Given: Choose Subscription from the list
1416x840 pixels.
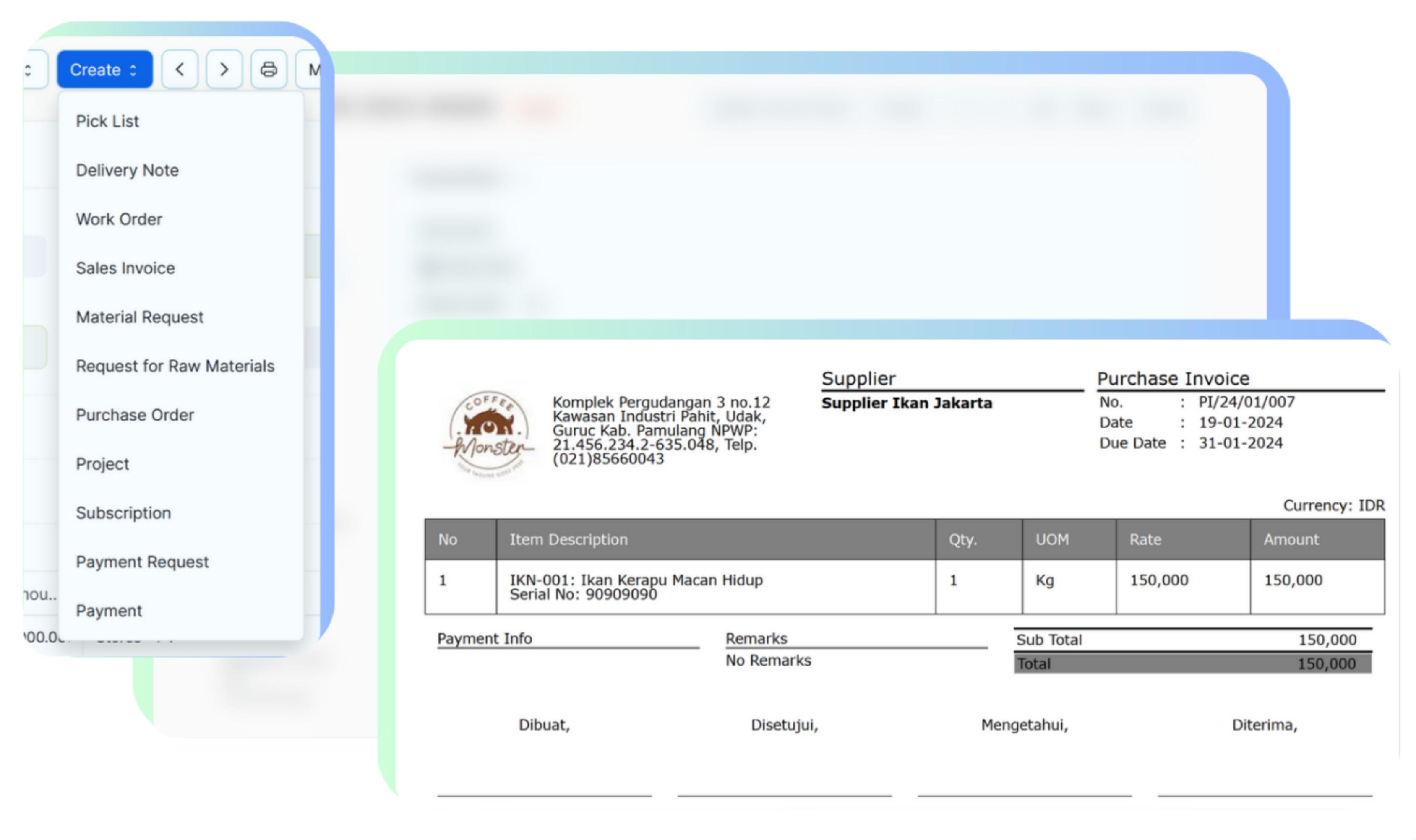Looking at the screenshot, I should tap(123, 513).
